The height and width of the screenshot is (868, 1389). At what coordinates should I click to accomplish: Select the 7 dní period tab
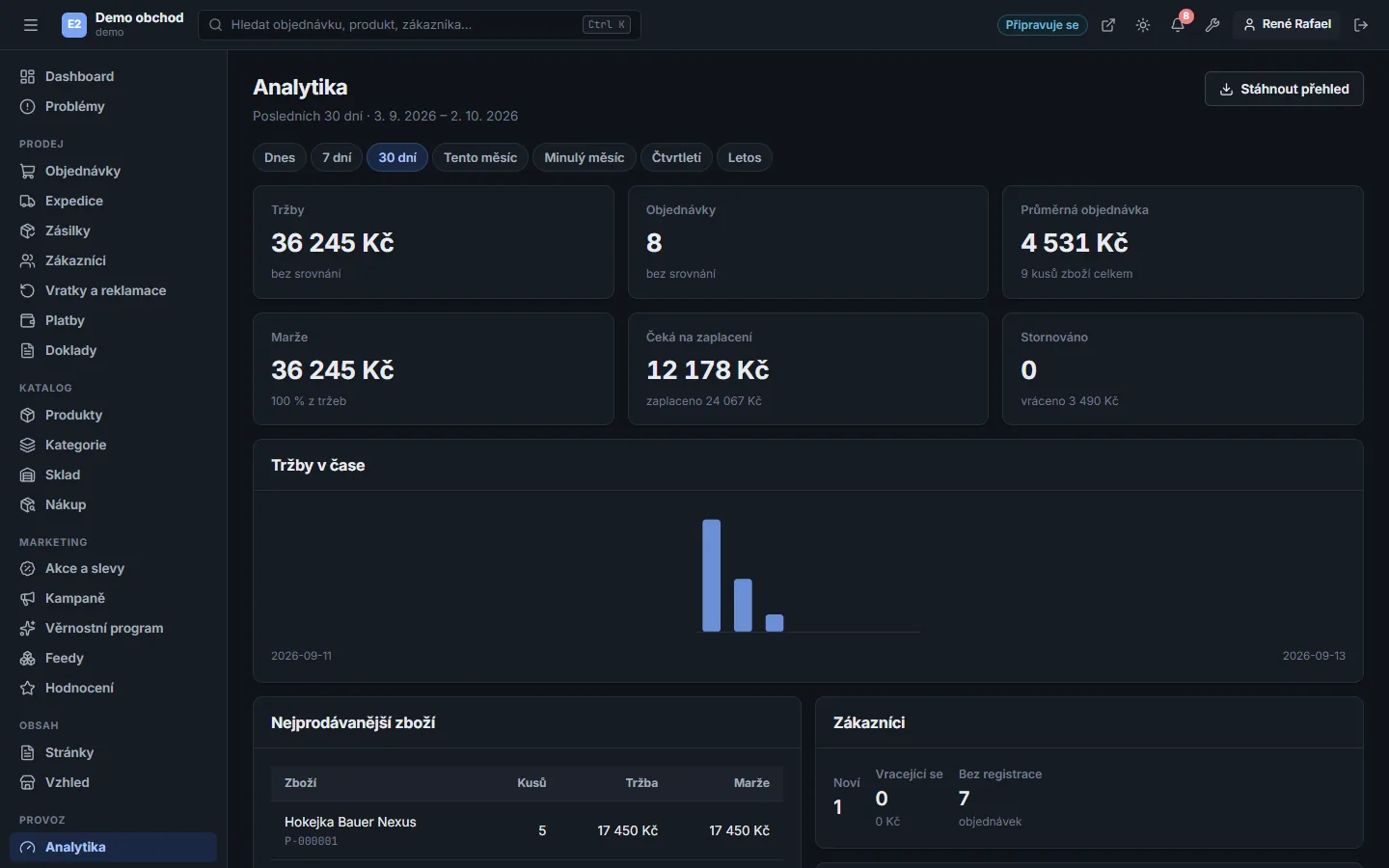337,157
